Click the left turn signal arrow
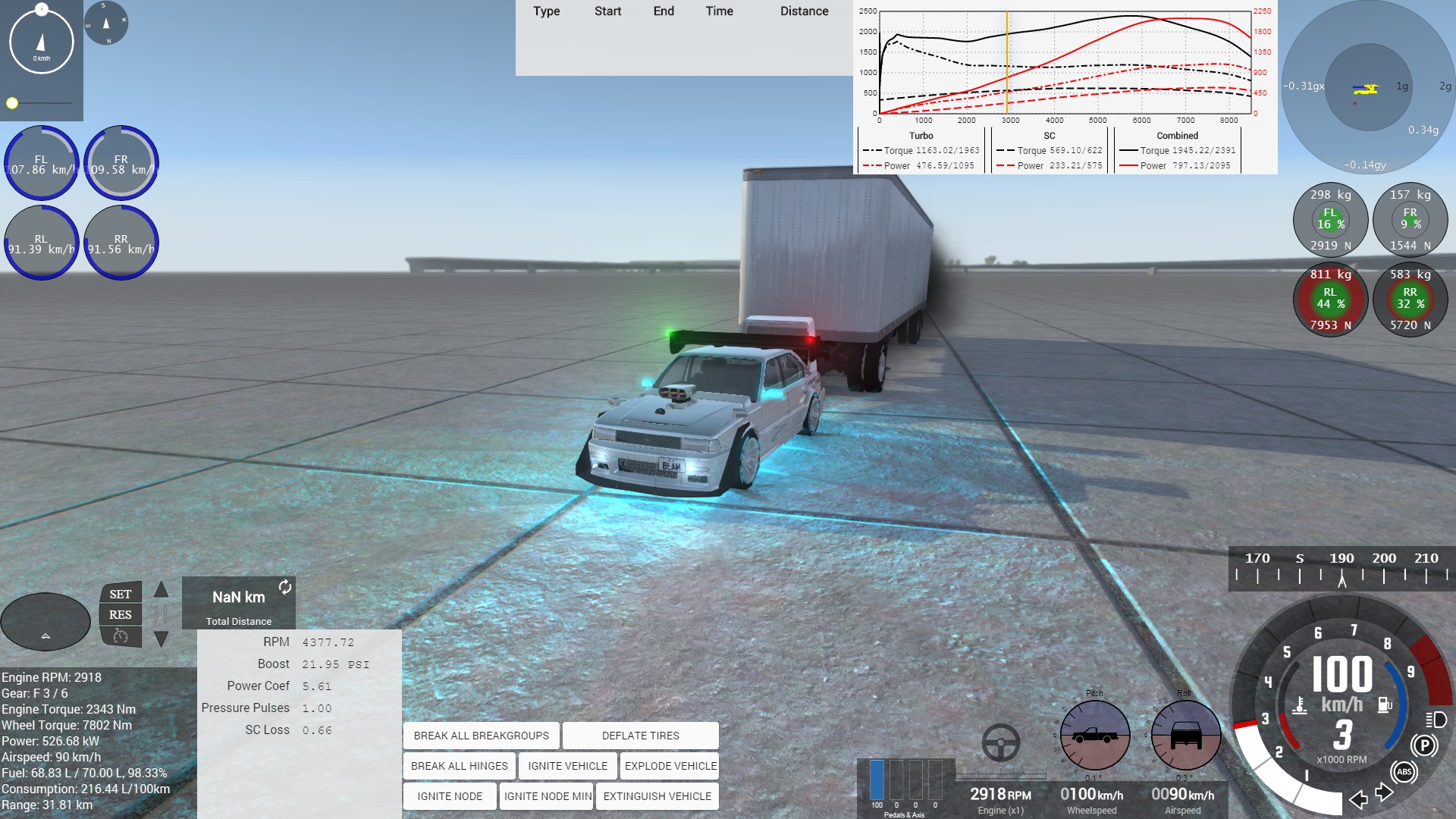The width and height of the screenshot is (1456, 819). [x=1358, y=799]
